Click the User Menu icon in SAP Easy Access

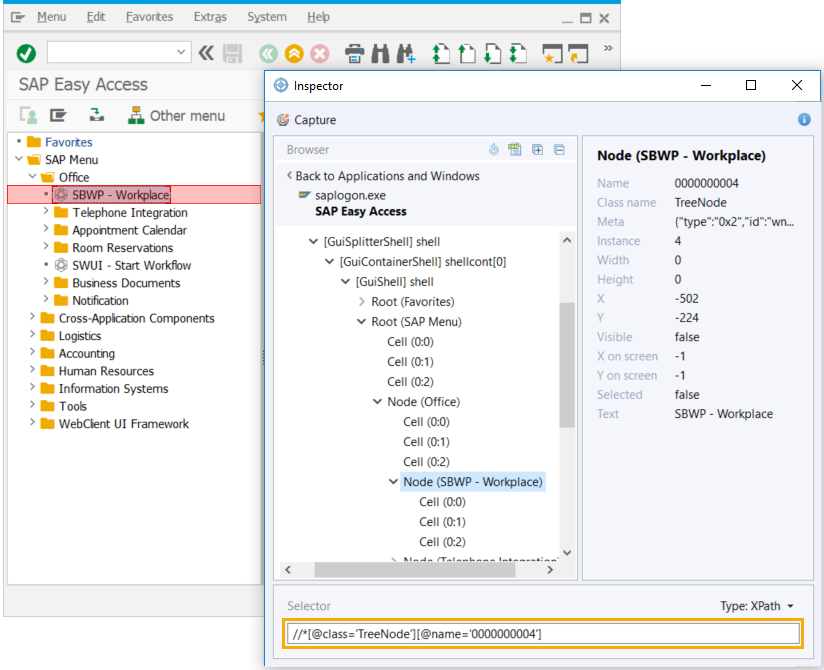(x=28, y=115)
